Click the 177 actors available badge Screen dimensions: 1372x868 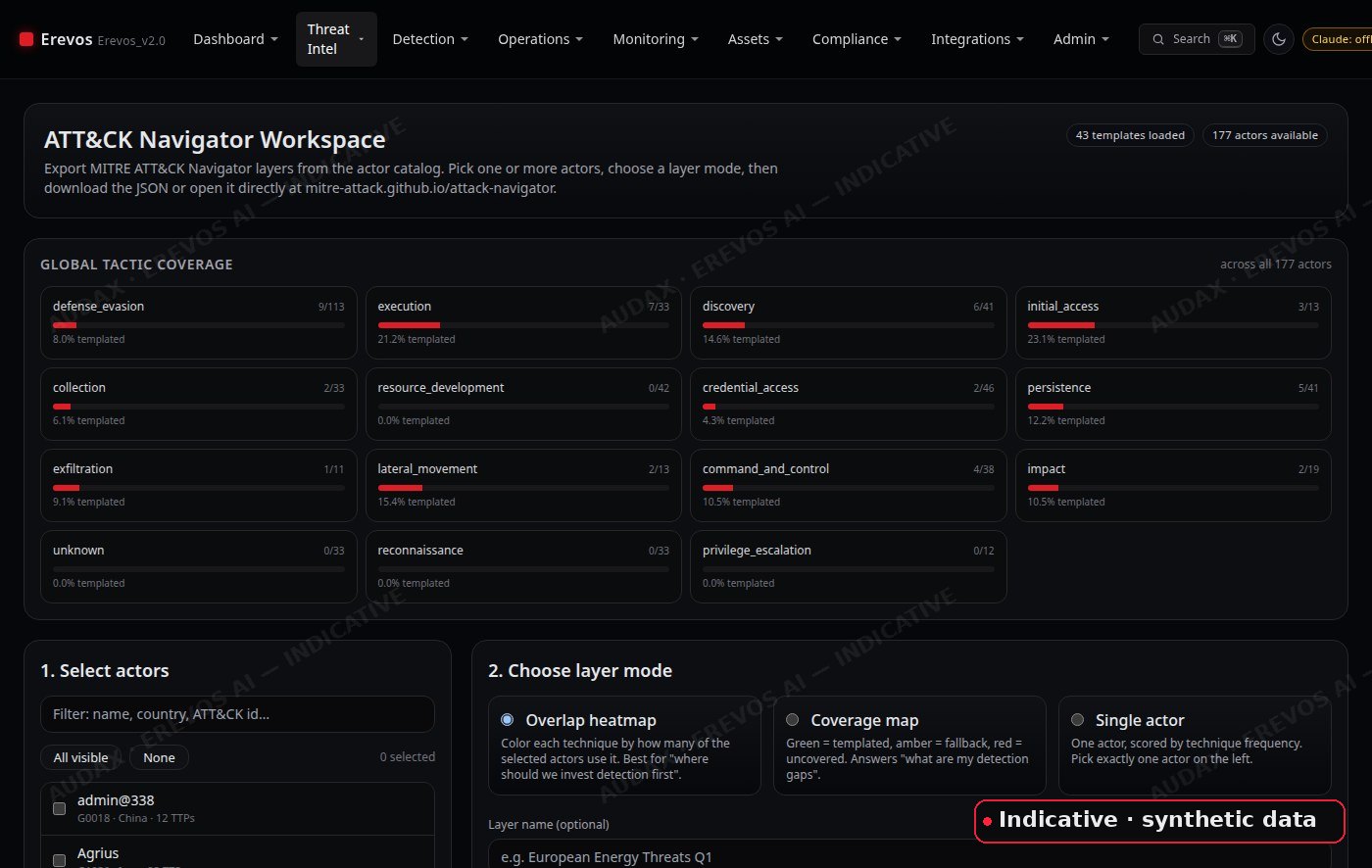point(1265,135)
